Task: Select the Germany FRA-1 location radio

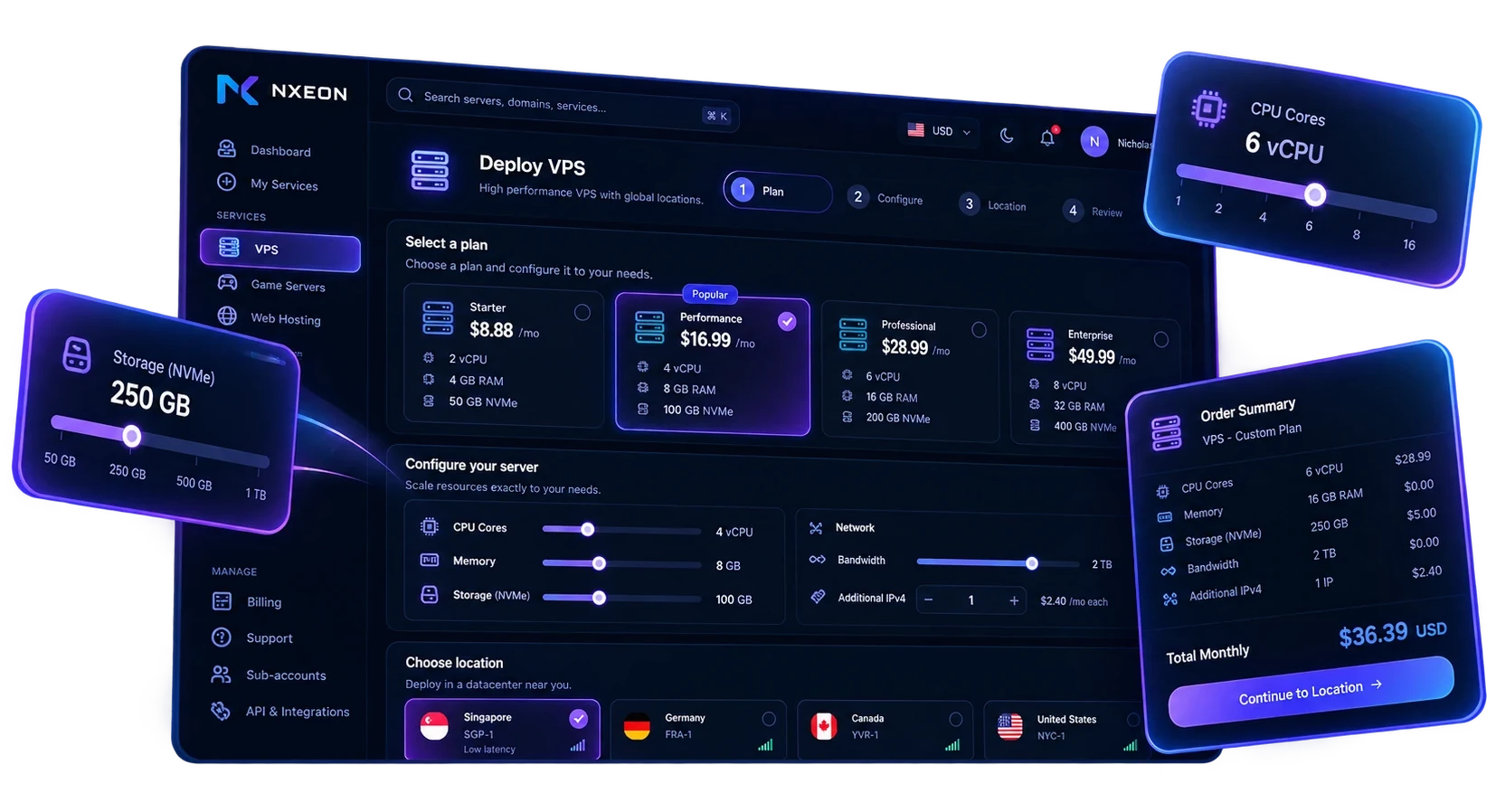Action: 769,719
